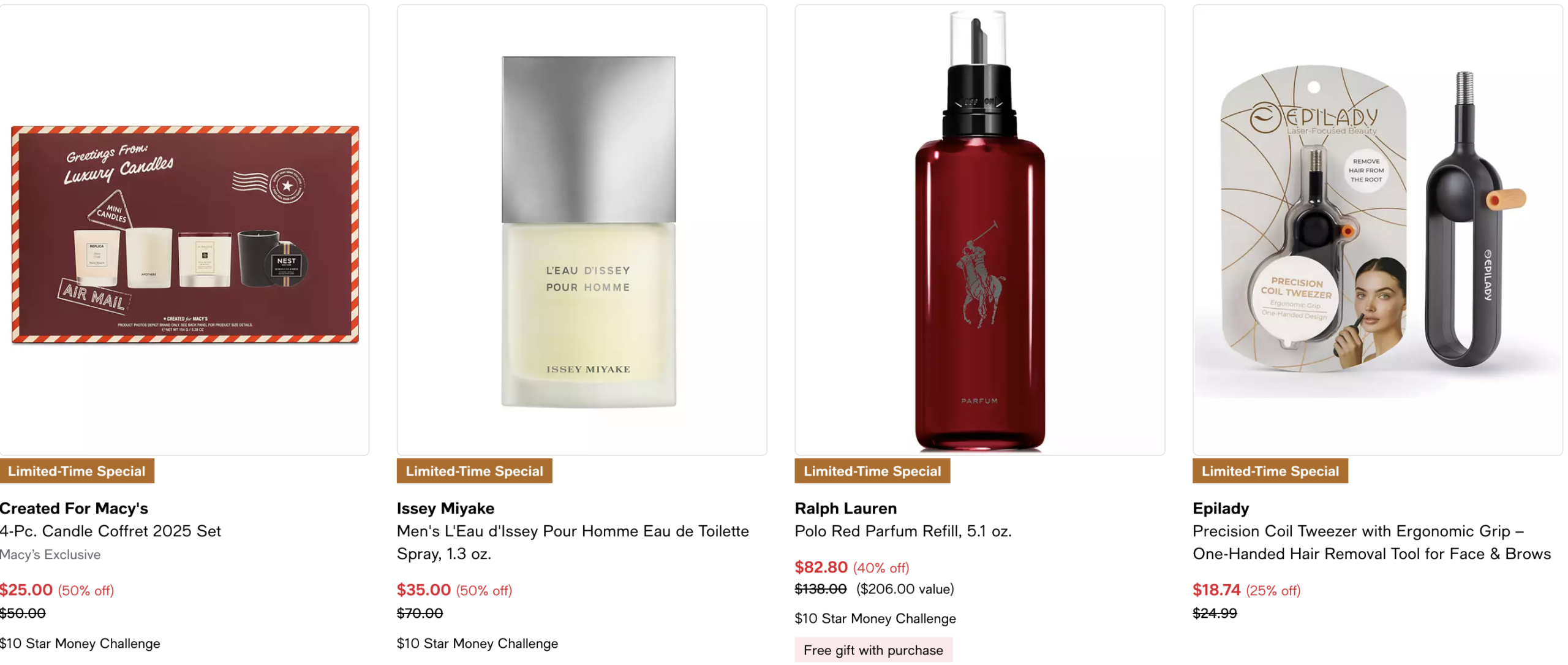Click the Created For Macy's brand name

click(x=74, y=508)
